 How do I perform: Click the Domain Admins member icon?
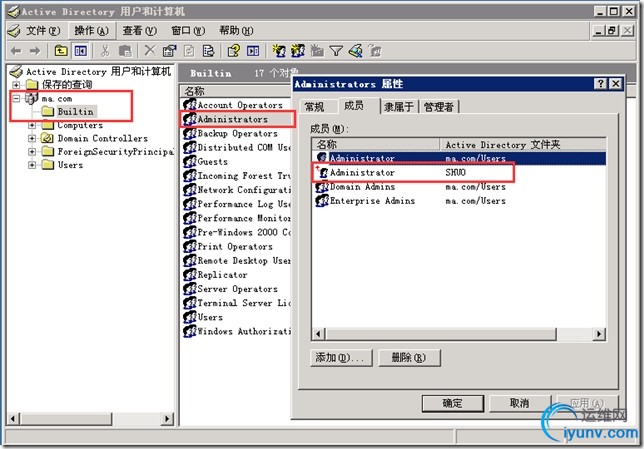tap(322, 187)
